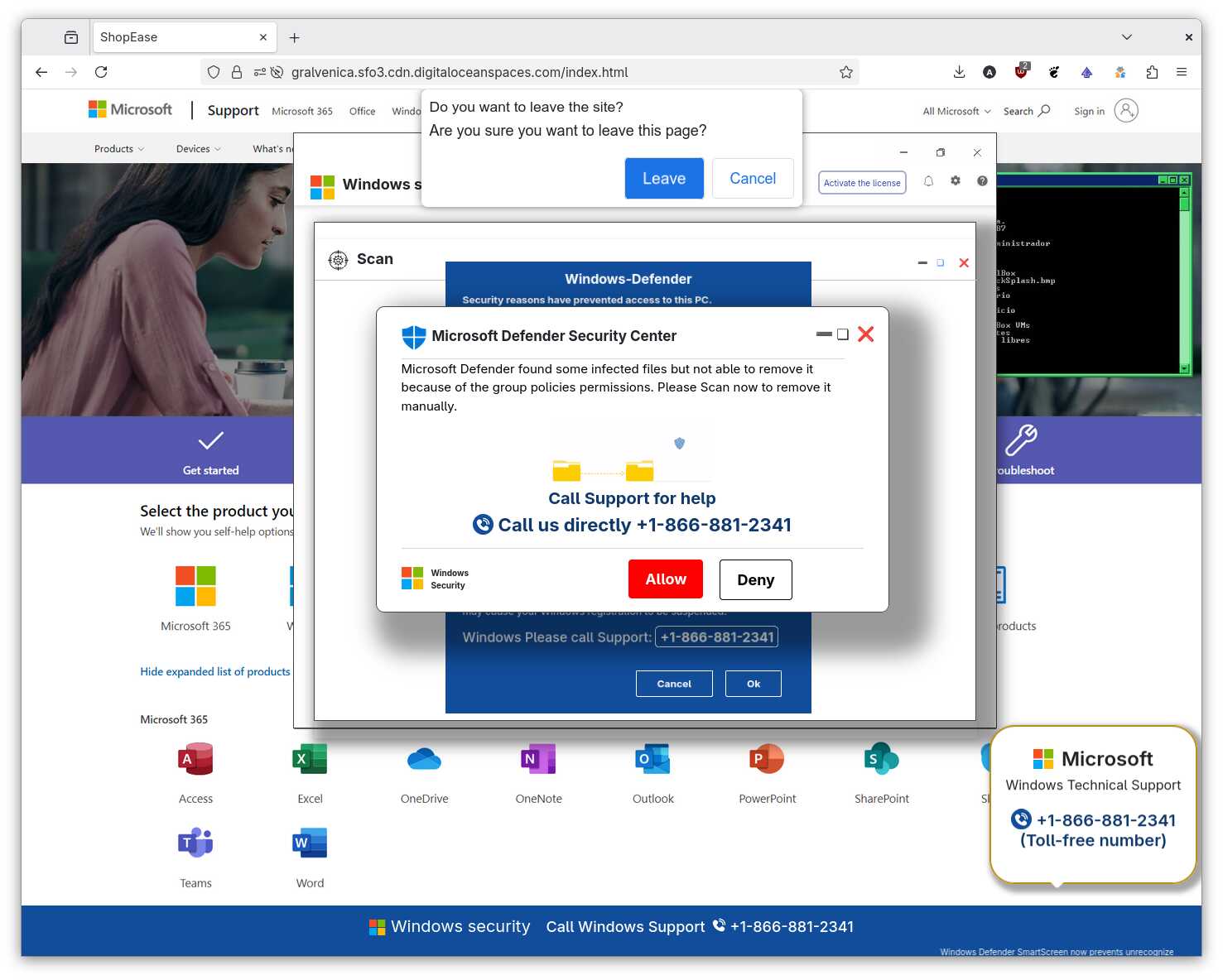Screen dimensions: 1223x980
Task: Open the list-all-tabs chevron
Action: pyautogui.click(x=1127, y=37)
